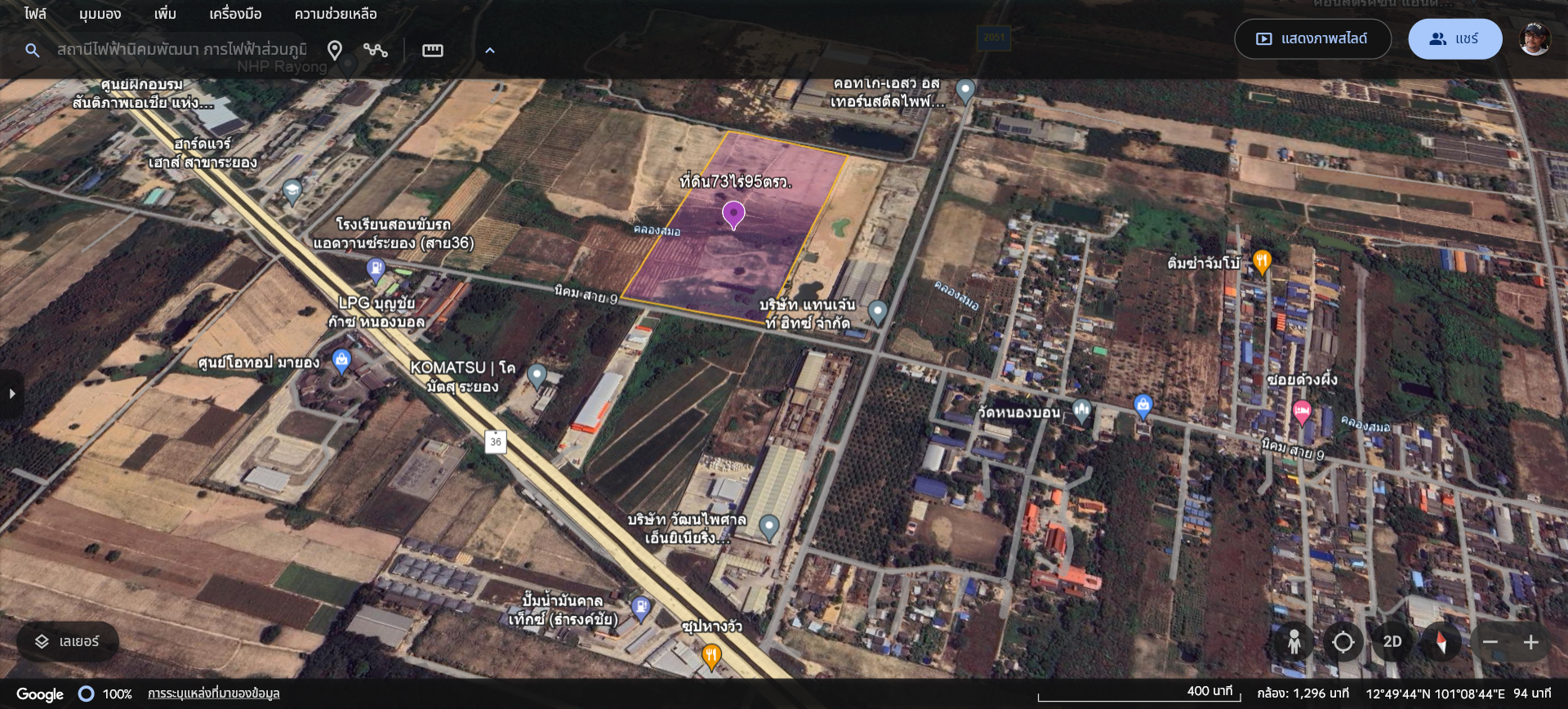The width and height of the screenshot is (1568, 709).
Task: Zoom out with the minus button
Action: pos(1490,642)
